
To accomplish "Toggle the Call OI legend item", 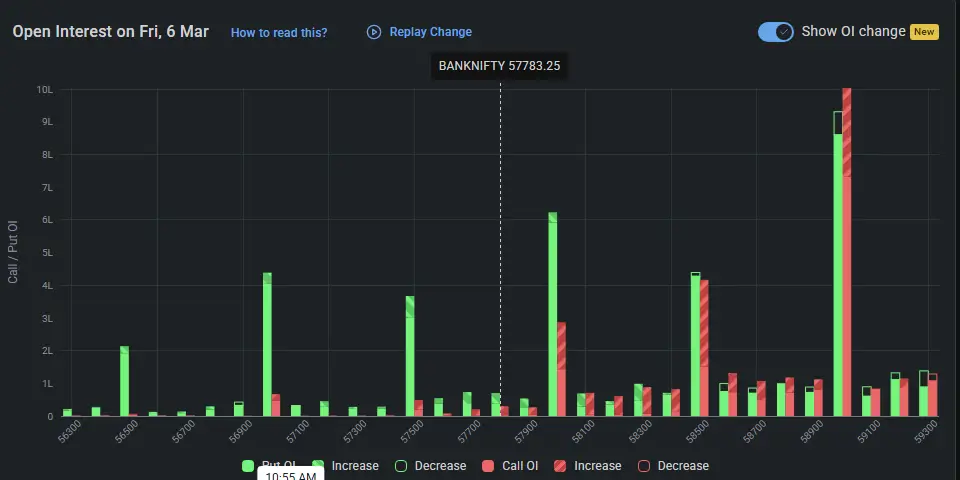I will click(x=510, y=466).
